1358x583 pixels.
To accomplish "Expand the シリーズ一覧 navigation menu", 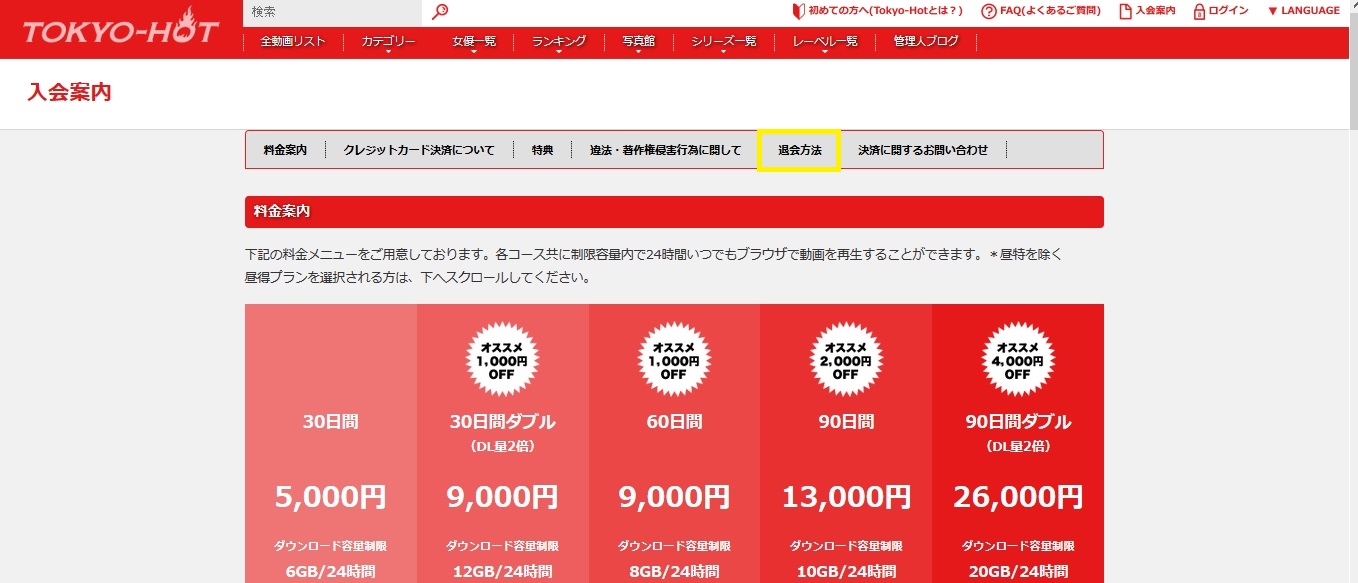I will click(723, 42).
